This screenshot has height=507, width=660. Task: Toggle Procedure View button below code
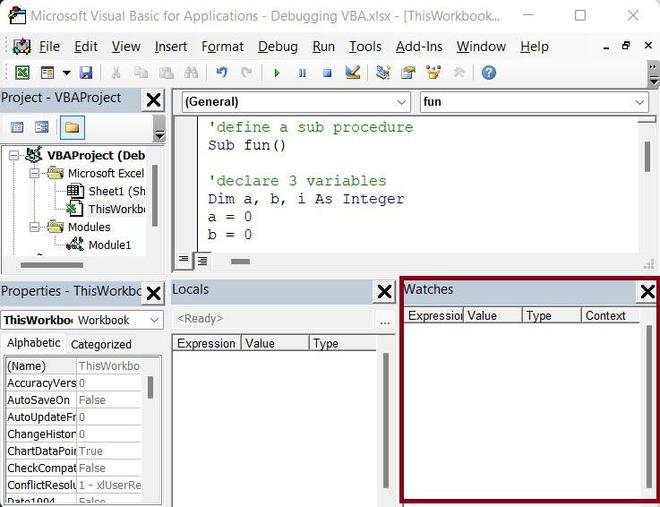183,260
